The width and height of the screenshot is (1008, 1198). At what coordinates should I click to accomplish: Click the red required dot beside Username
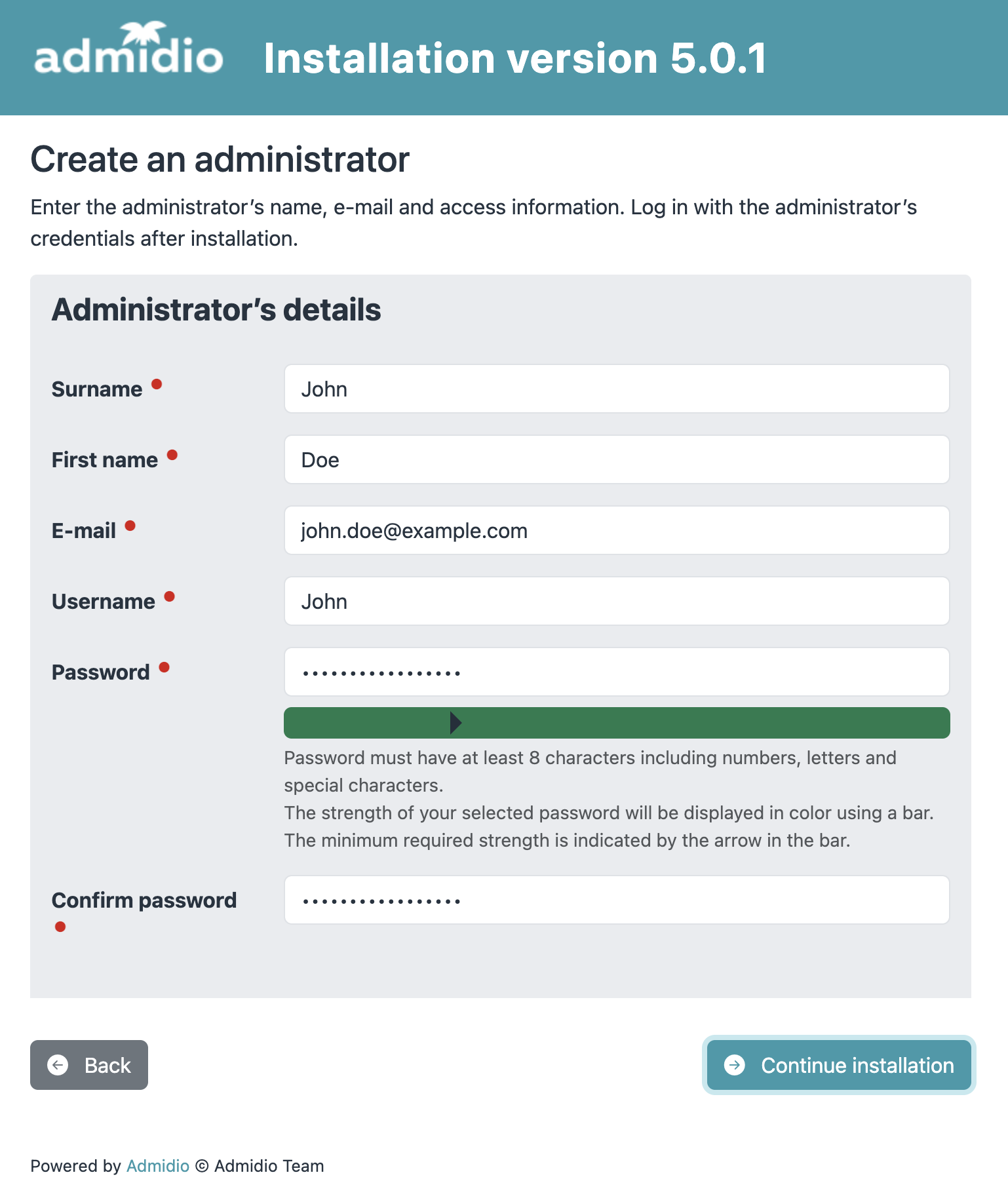point(170,596)
